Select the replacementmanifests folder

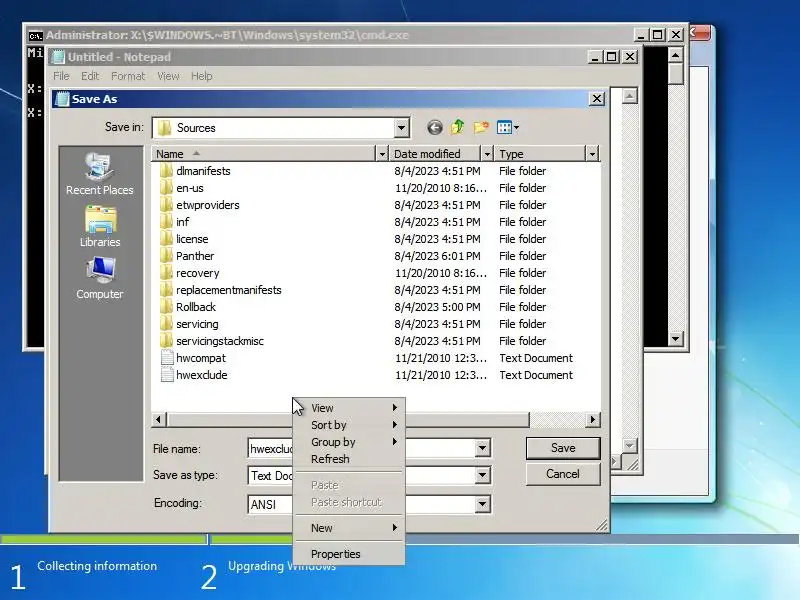220,290
